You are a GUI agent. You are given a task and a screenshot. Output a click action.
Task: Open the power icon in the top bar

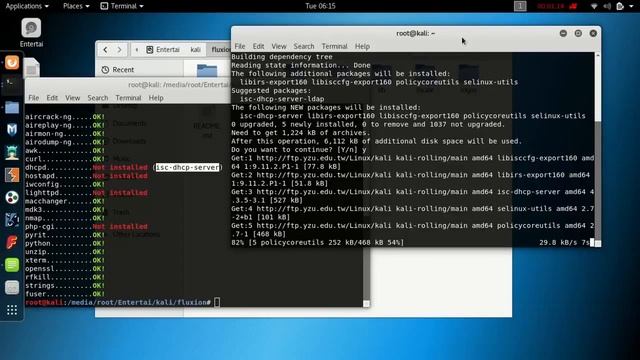click(x=620, y=6)
